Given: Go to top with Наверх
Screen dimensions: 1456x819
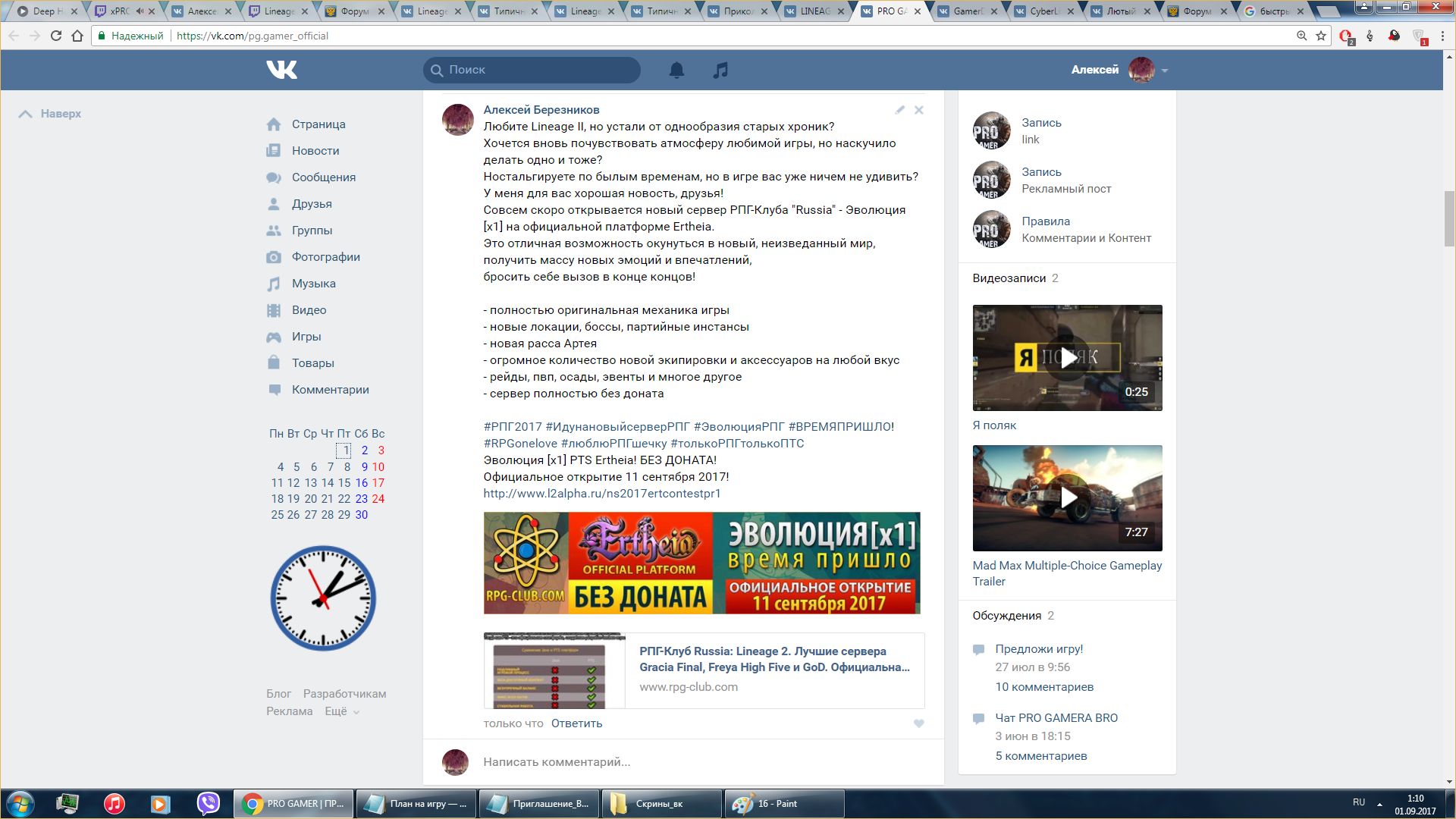Looking at the screenshot, I should click(50, 114).
